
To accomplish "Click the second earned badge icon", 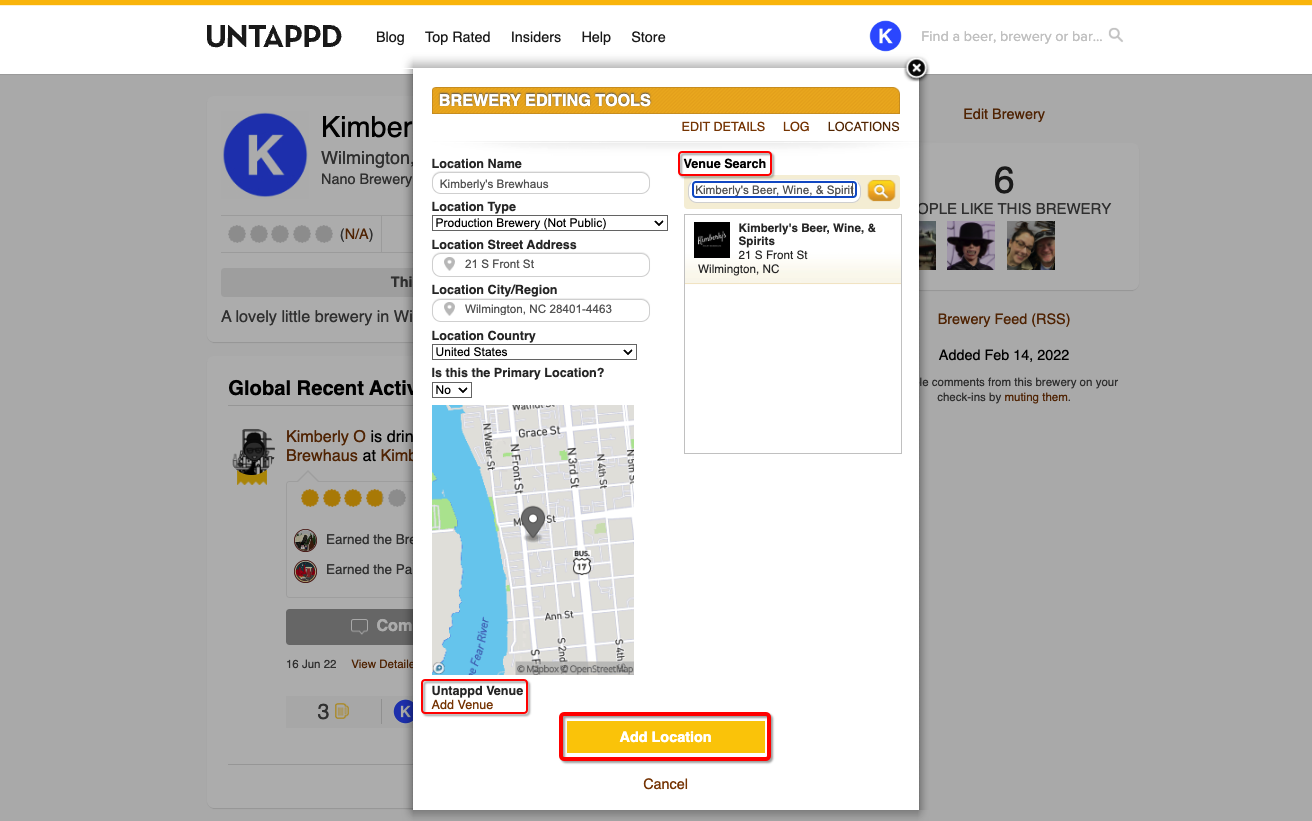I will (306, 571).
